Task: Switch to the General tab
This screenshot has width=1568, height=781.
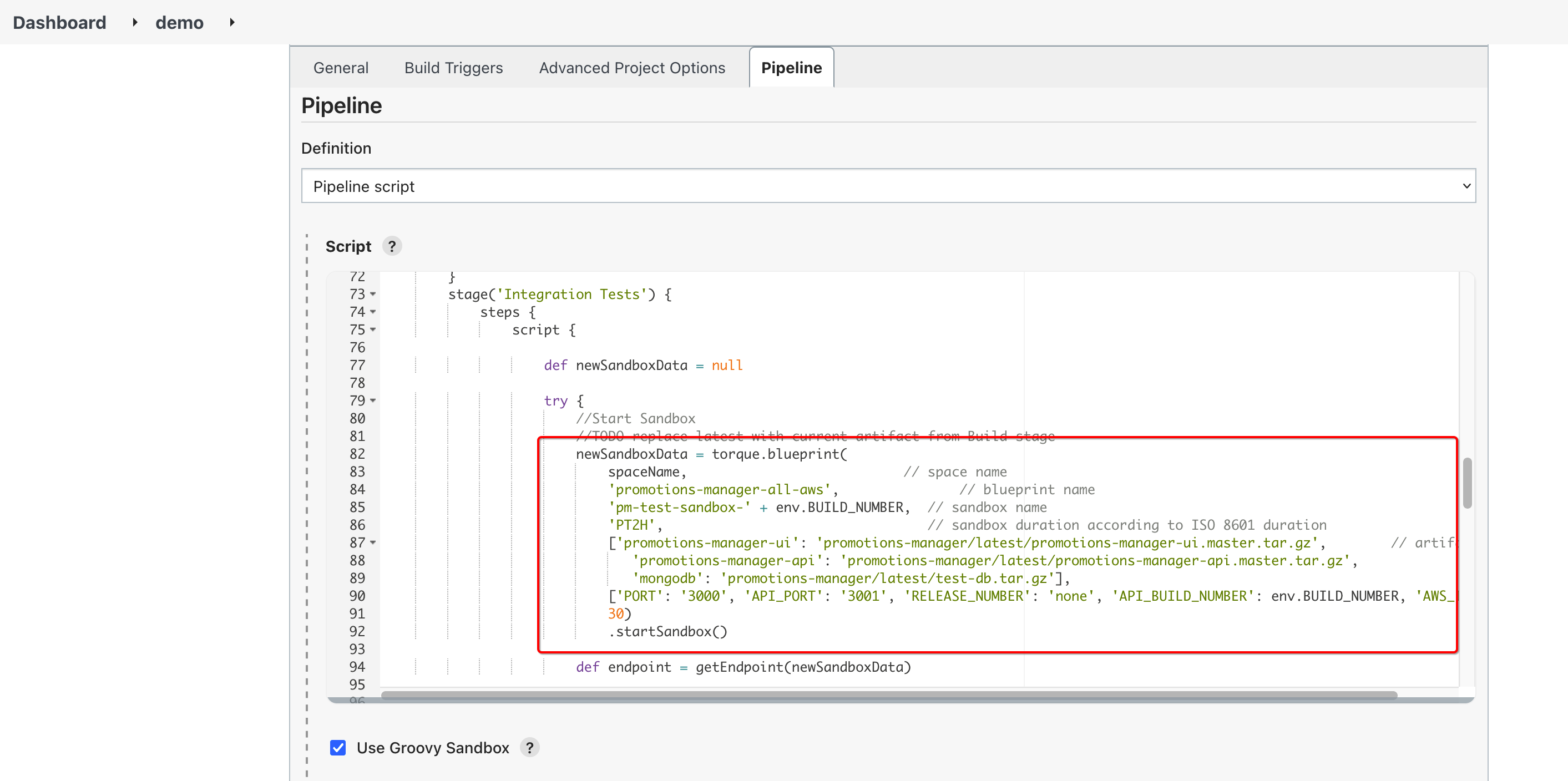Action: [x=341, y=68]
